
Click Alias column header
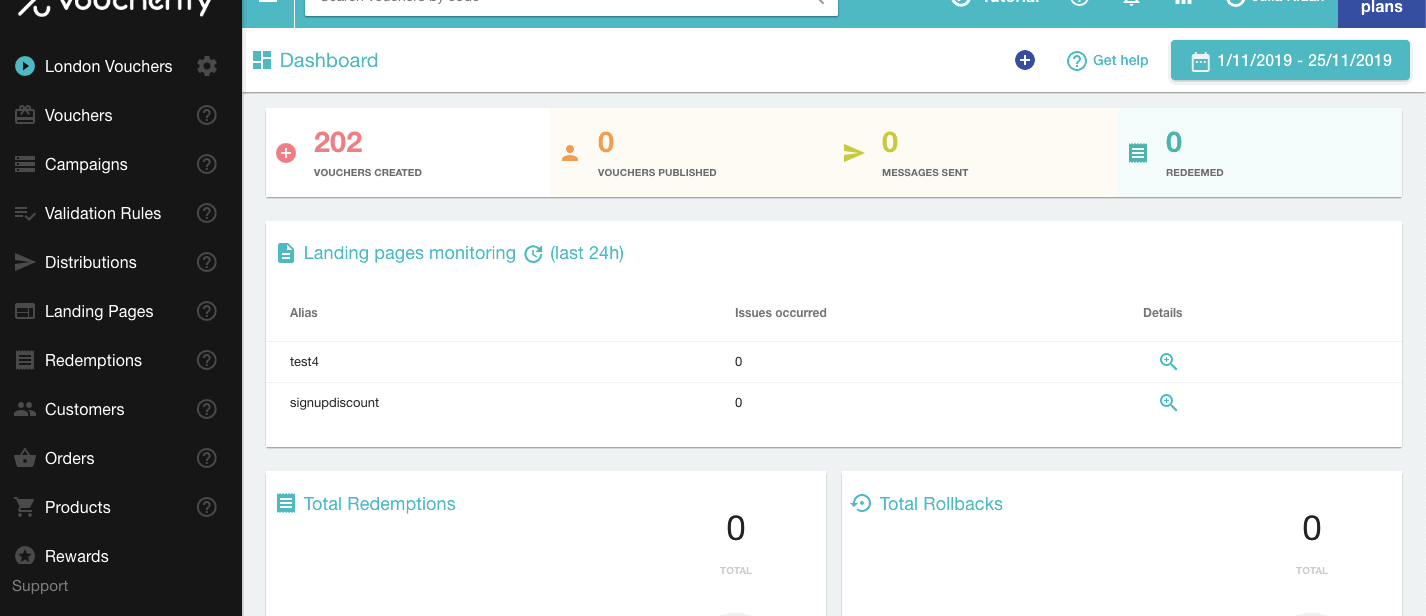304,313
